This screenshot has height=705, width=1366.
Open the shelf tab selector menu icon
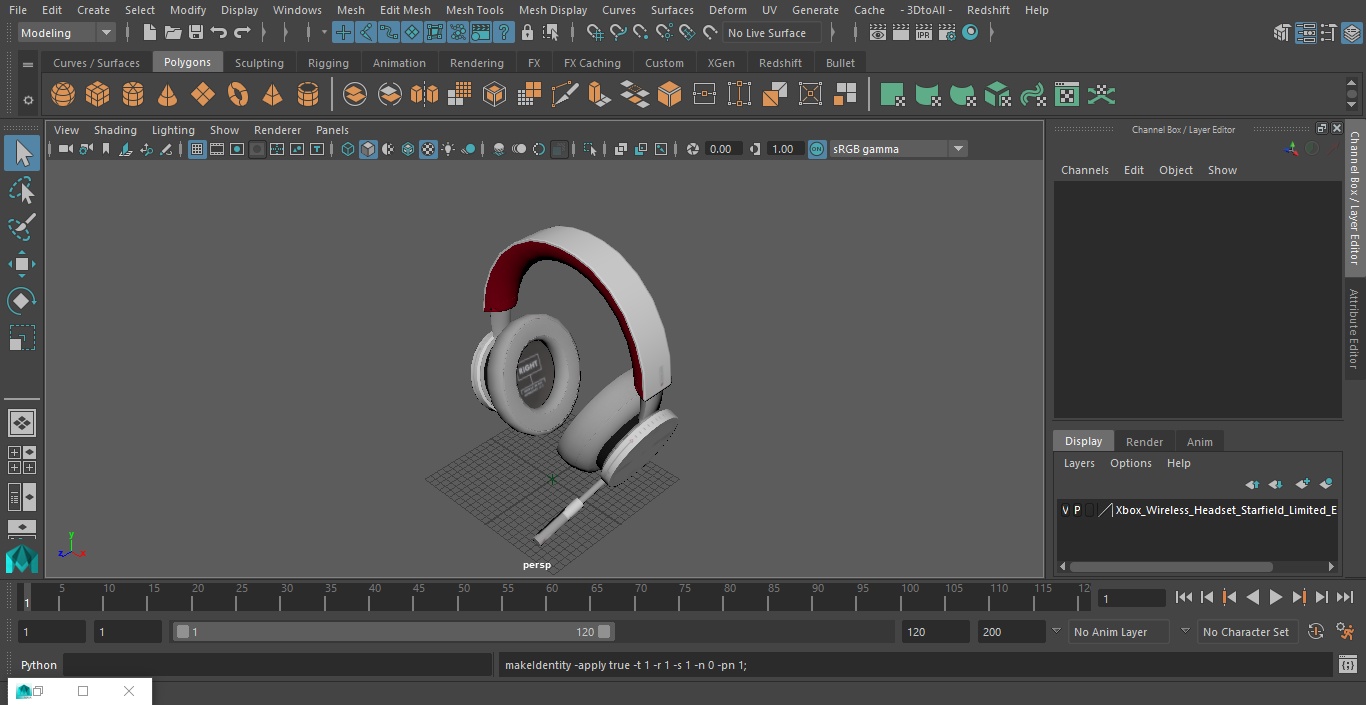click(28, 64)
